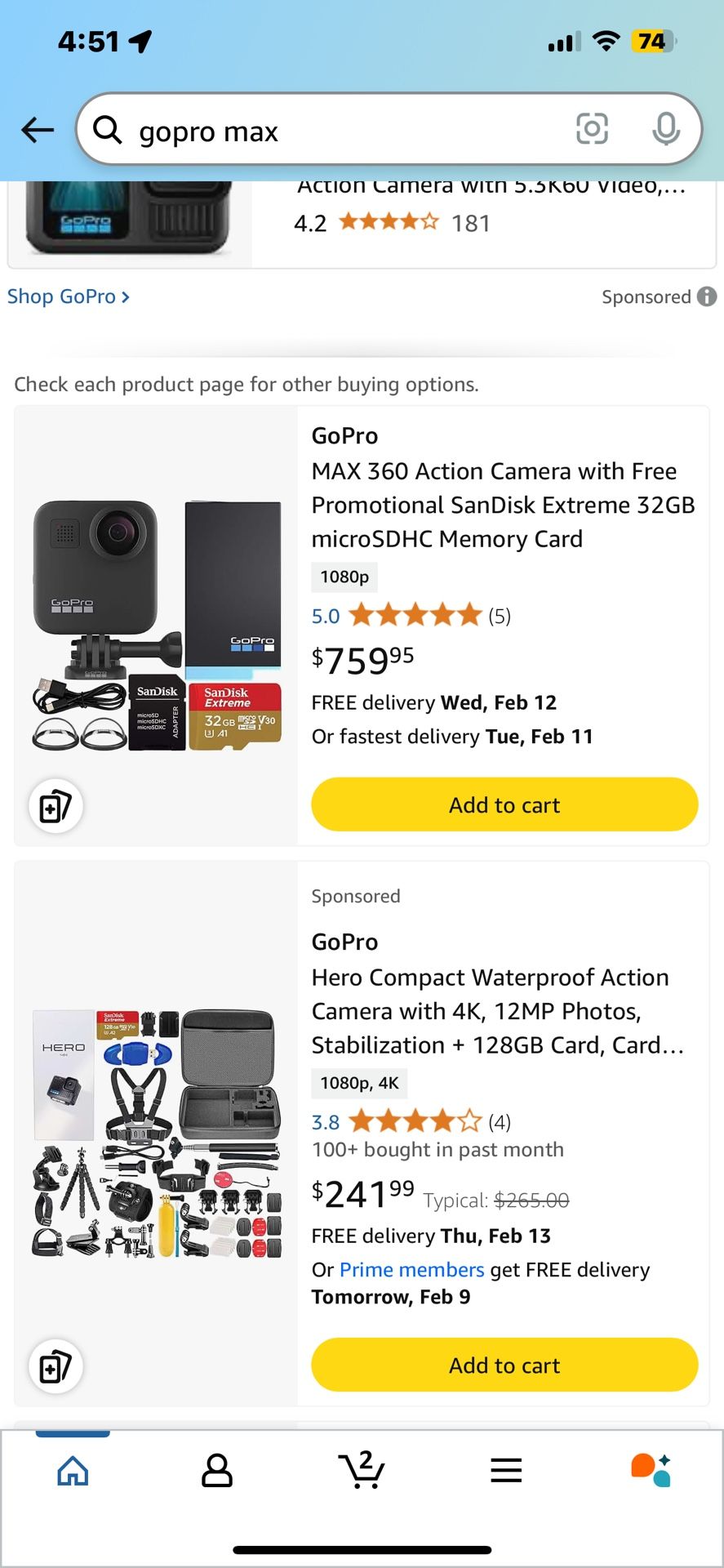Tap the gopro max search field
The height and width of the screenshot is (1568, 724).
click(x=343, y=131)
